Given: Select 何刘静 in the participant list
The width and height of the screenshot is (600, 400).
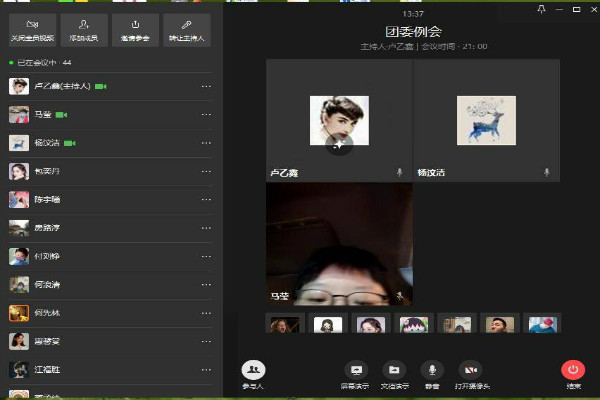Looking at the screenshot, I should [48, 256].
